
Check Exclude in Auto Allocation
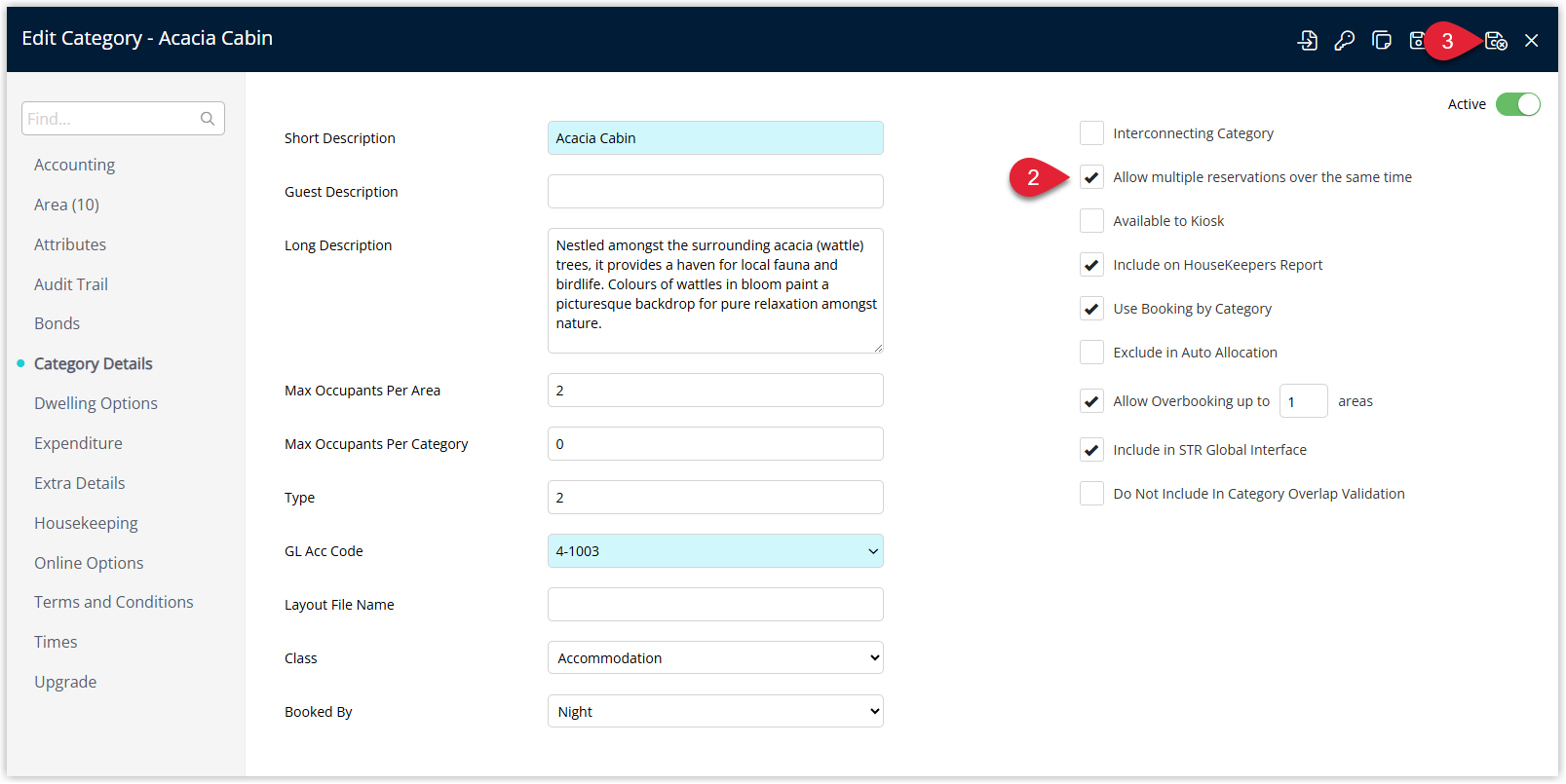(1091, 353)
